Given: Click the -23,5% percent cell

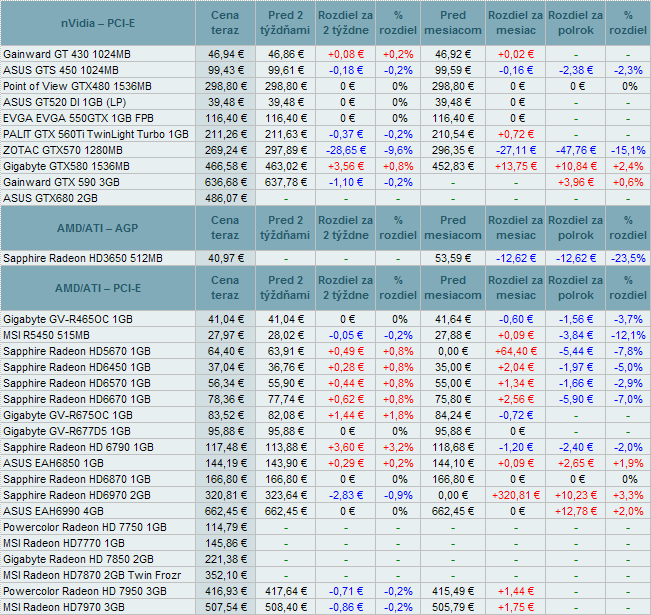Looking at the screenshot, I should coord(628,258).
